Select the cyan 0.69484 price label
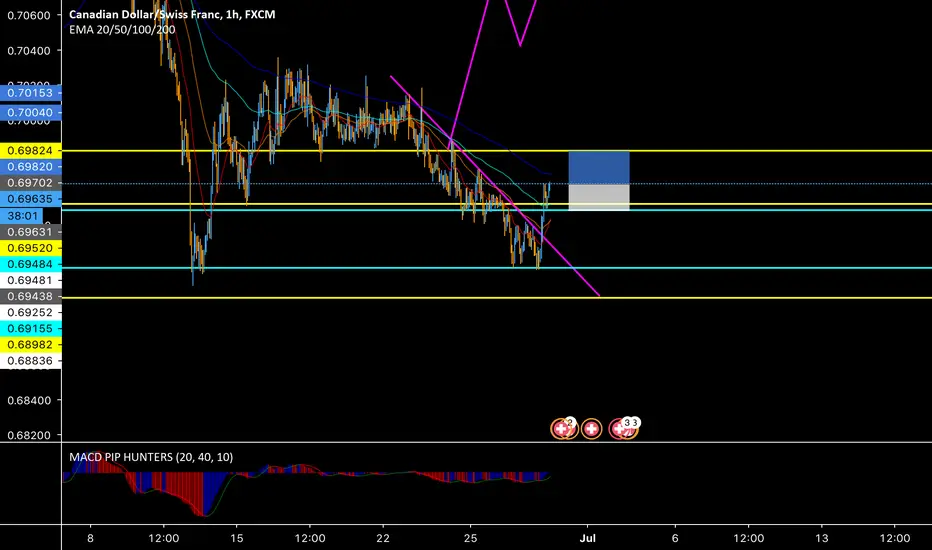 click(30, 264)
